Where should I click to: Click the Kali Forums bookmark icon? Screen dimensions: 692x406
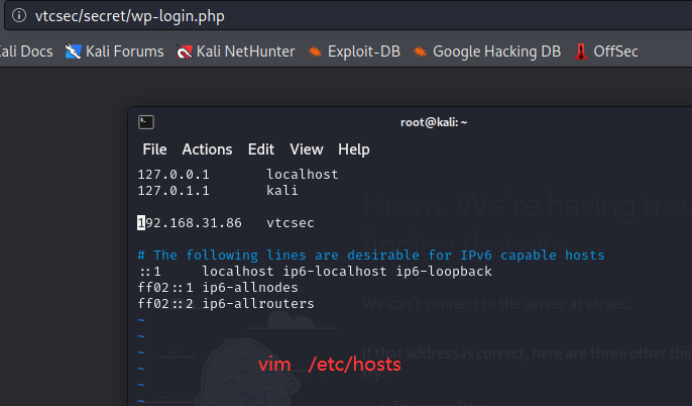73,52
